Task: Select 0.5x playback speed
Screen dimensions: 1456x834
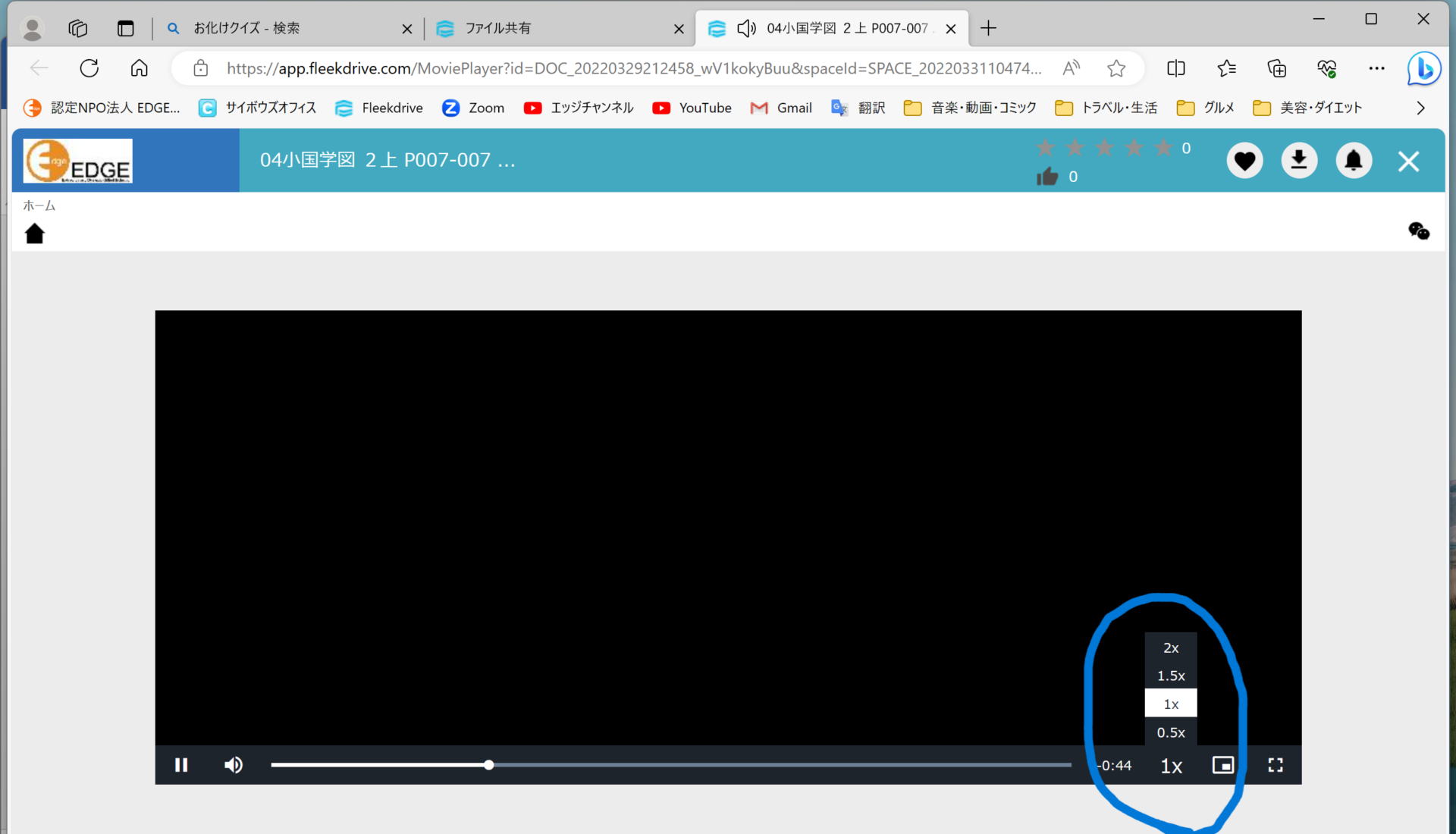Action: (x=1171, y=732)
